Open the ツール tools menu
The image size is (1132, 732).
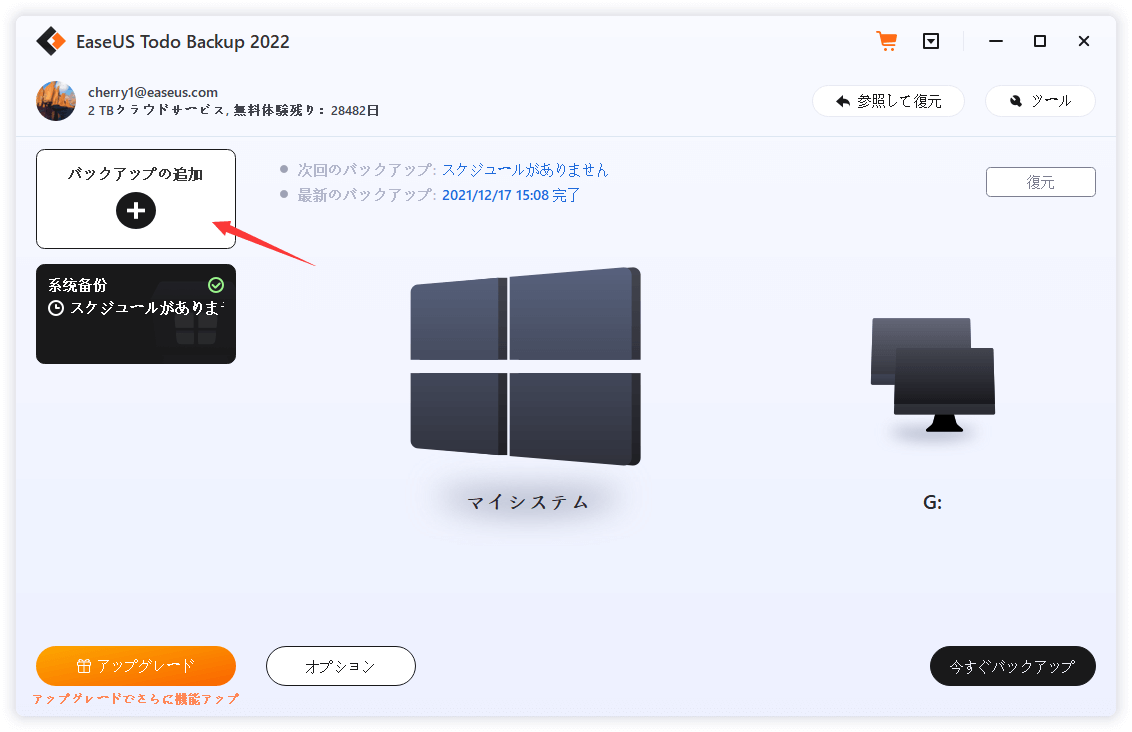point(1040,101)
